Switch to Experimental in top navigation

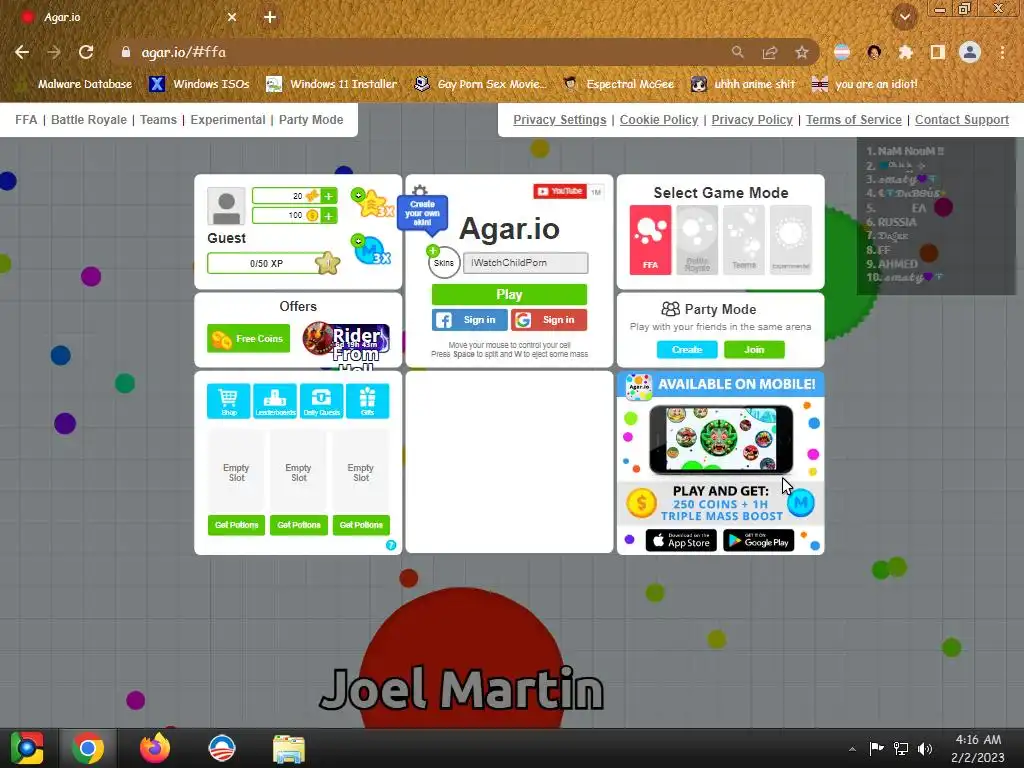228,120
